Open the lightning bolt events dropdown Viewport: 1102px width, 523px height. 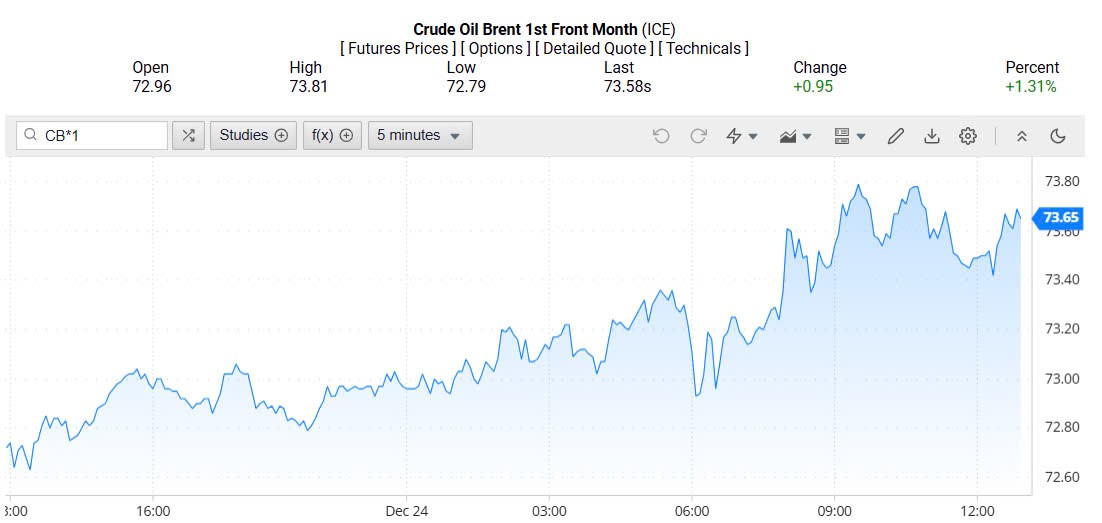pos(741,136)
